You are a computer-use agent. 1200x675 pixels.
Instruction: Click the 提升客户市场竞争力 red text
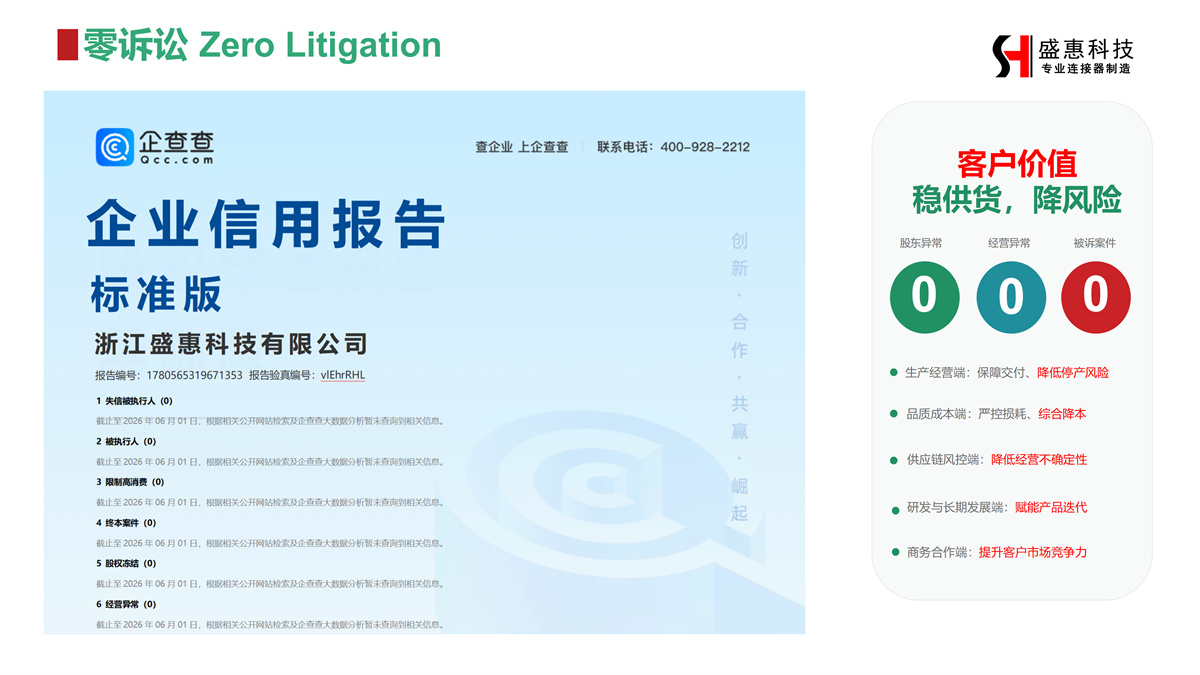click(x=1032, y=552)
